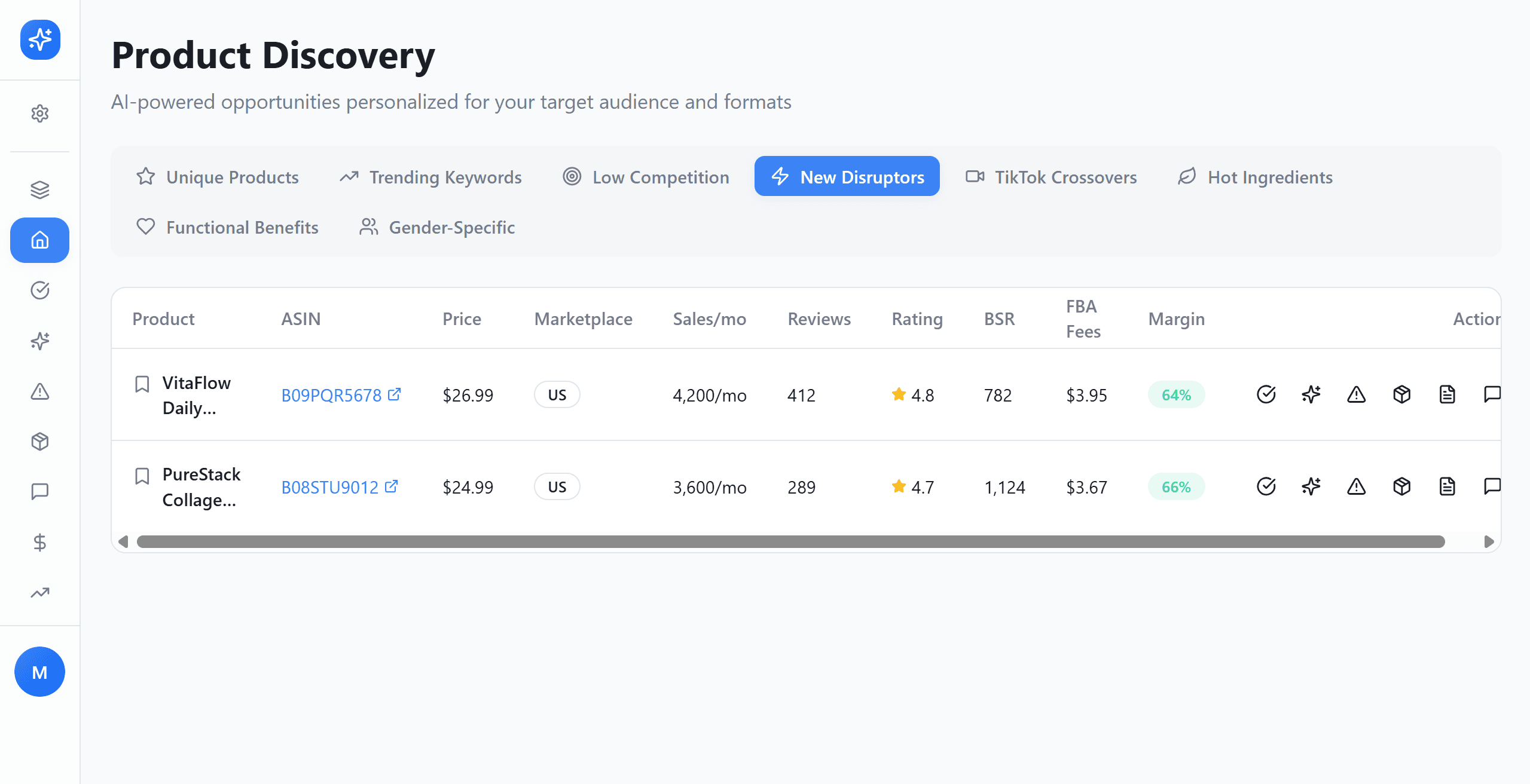Click the check-circle icon in PureStack row

pos(1266,486)
